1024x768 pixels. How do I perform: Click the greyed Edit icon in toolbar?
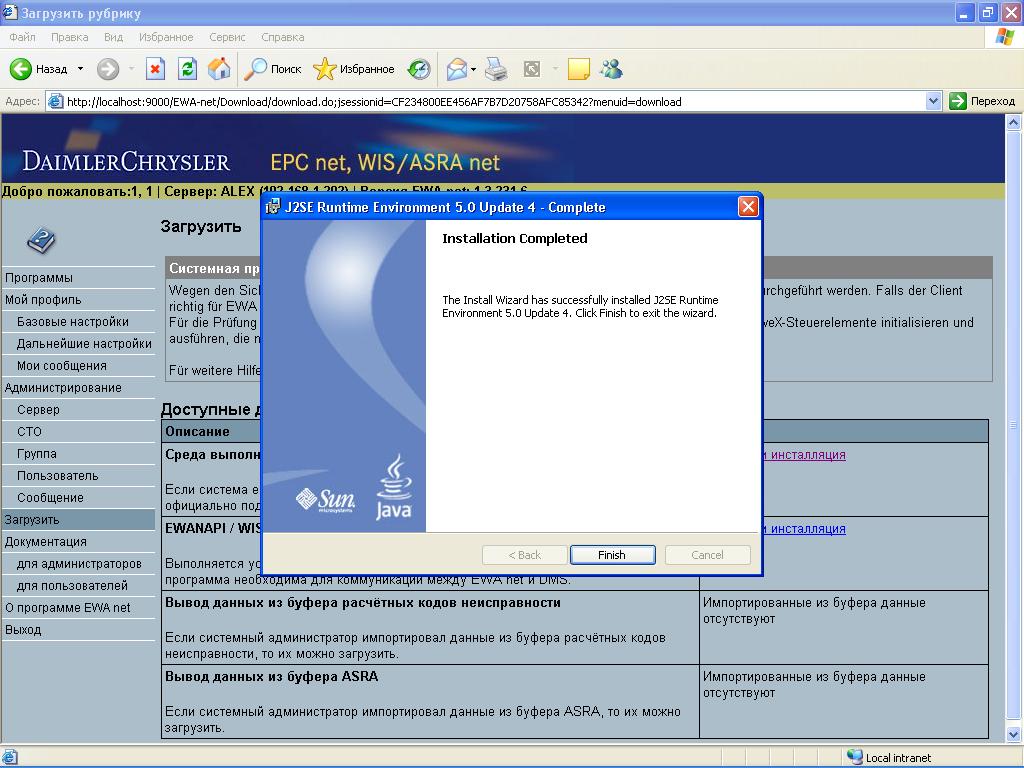click(x=532, y=69)
